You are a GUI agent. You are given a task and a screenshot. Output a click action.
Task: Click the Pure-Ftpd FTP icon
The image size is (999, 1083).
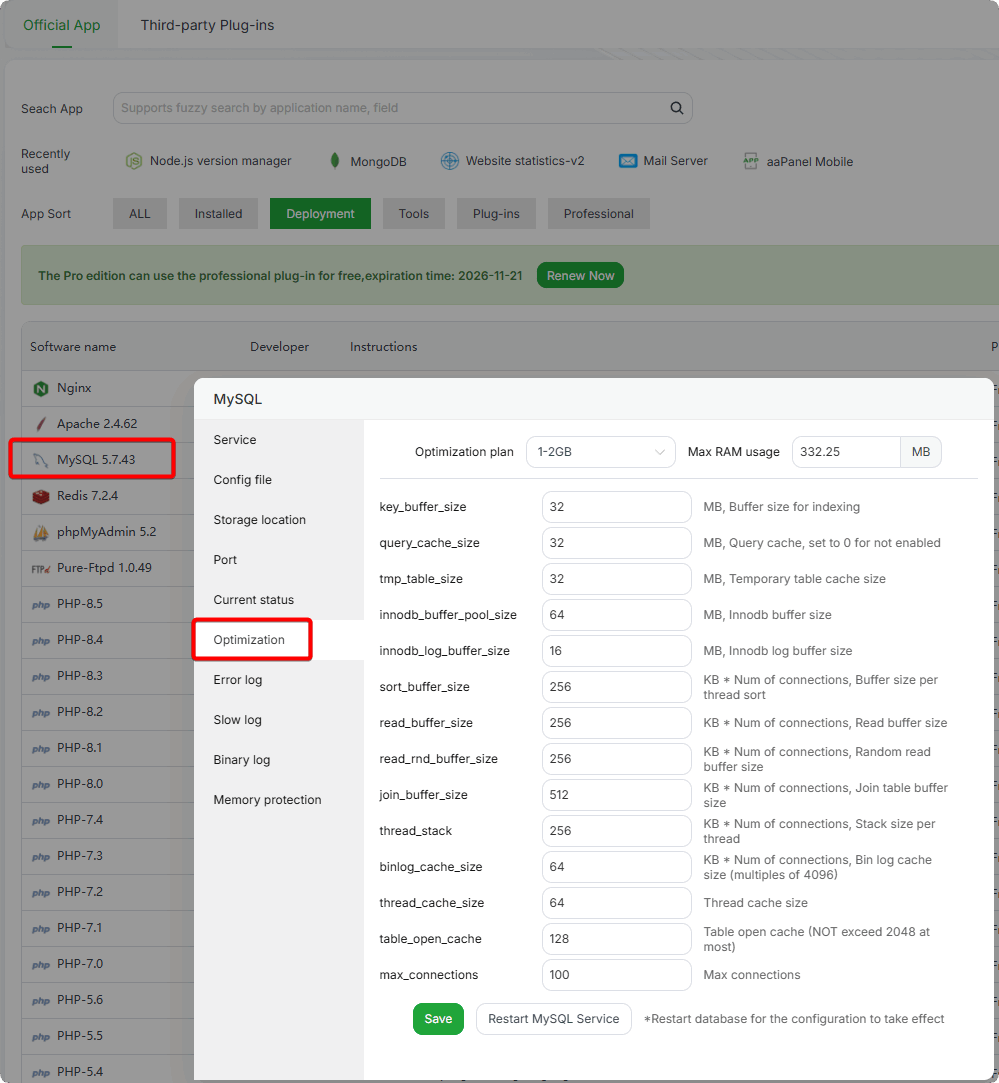pos(41,568)
